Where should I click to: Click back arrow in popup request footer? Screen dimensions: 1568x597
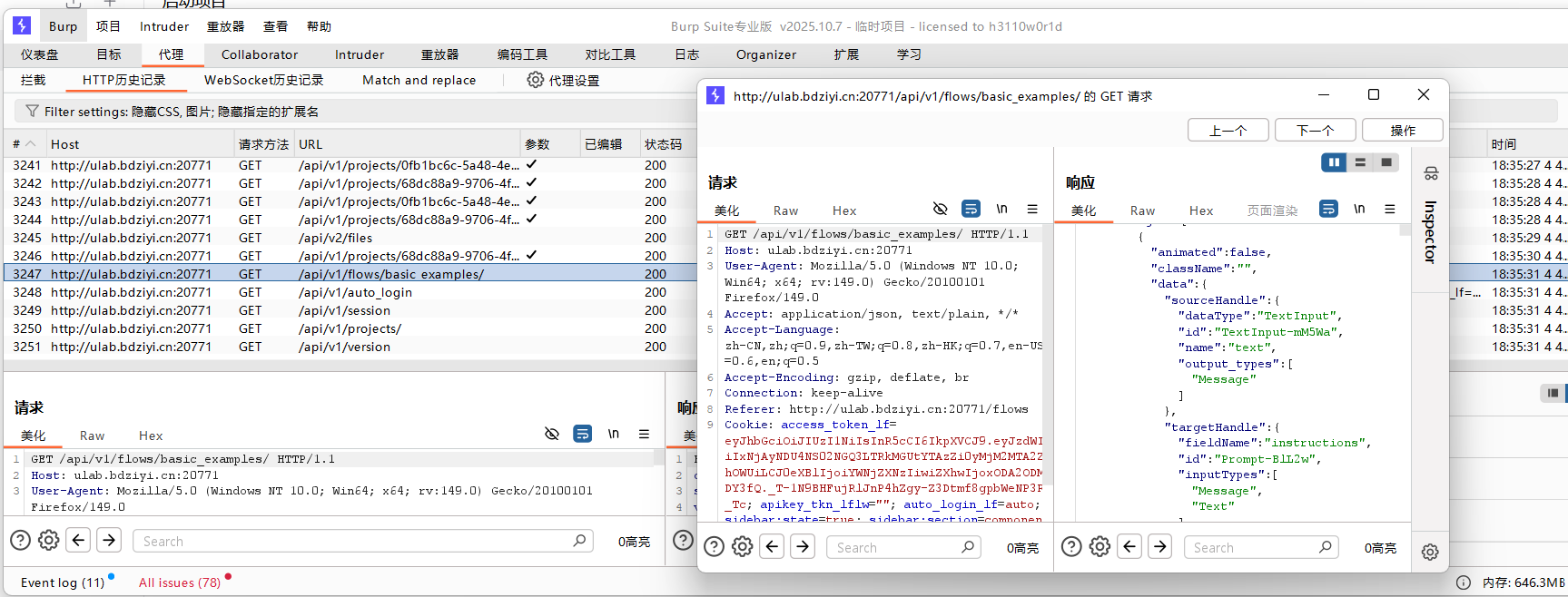[x=773, y=546]
